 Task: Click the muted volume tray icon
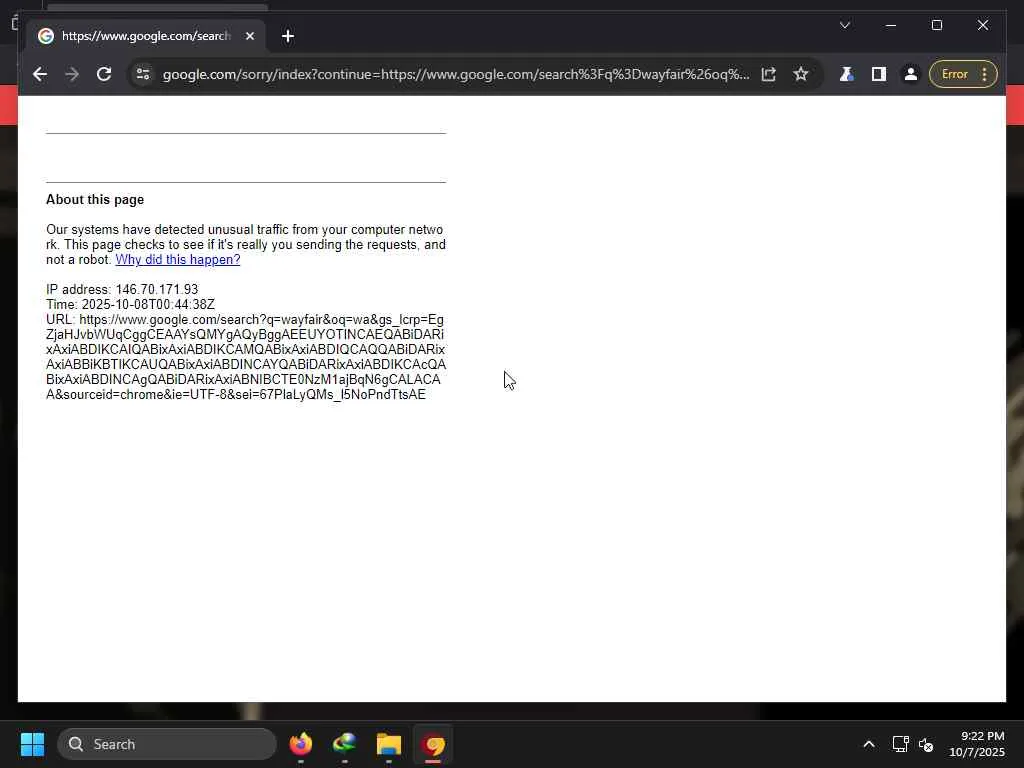(x=925, y=744)
